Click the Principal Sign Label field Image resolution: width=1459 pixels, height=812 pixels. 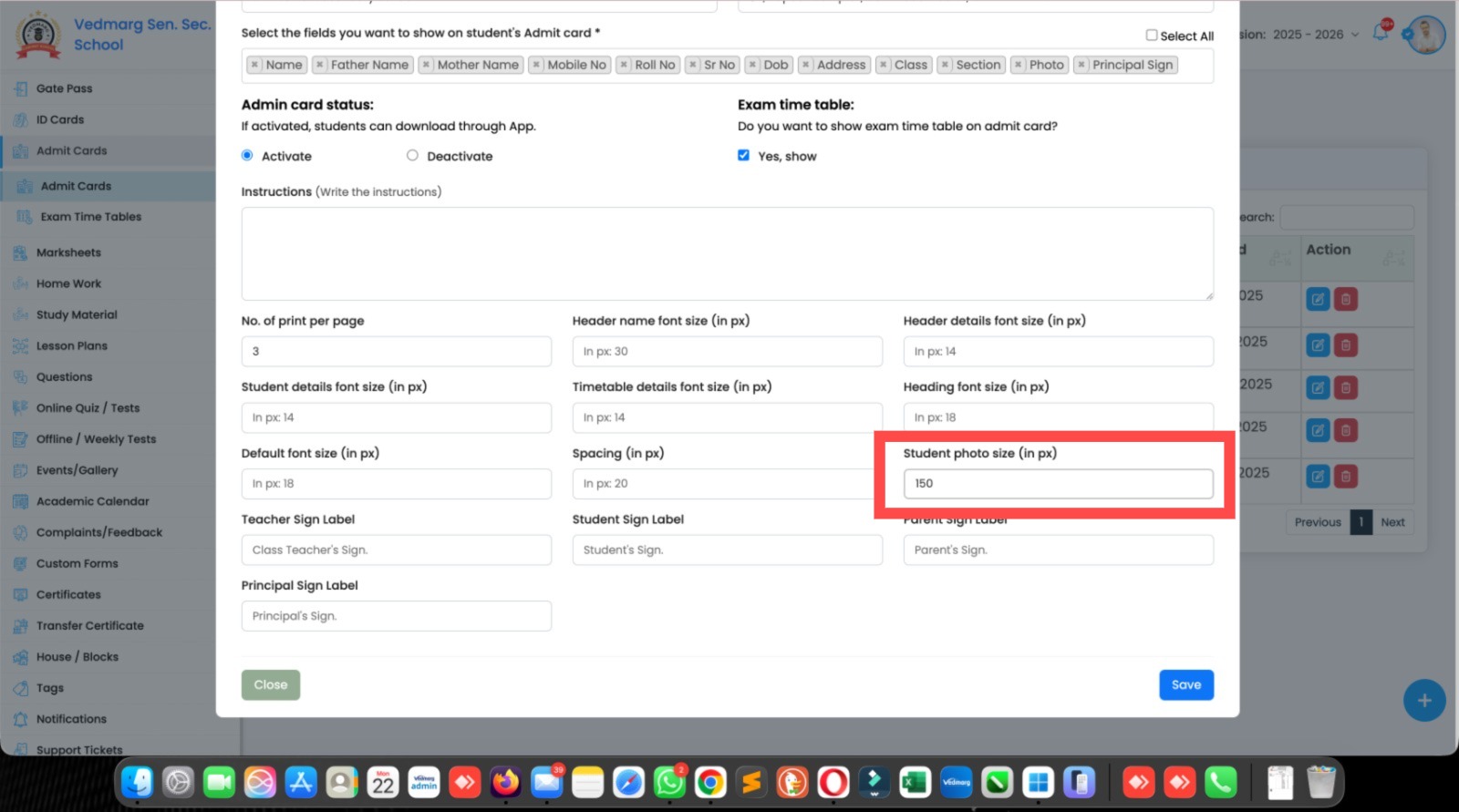point(396,616)
